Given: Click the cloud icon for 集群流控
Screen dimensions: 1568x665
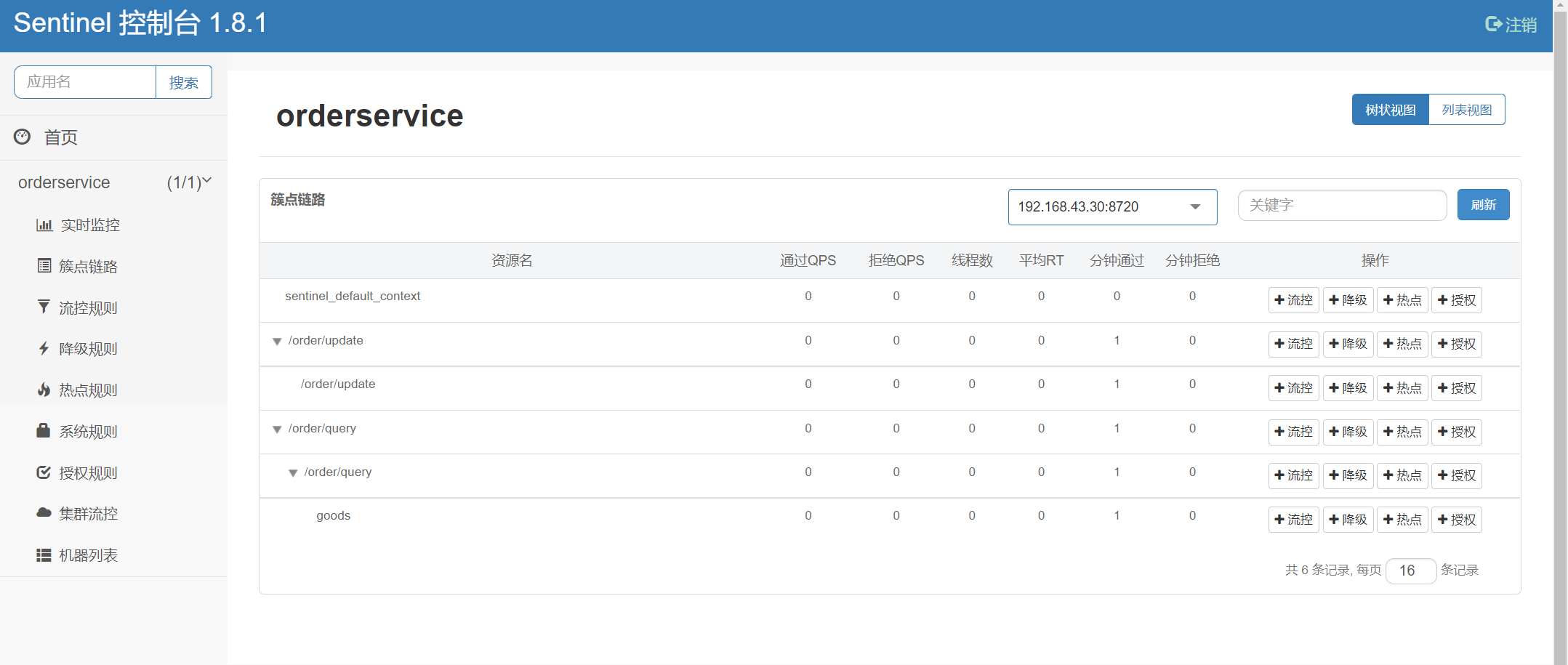Looking at the screenshot, I should click(x=44, y=513).
